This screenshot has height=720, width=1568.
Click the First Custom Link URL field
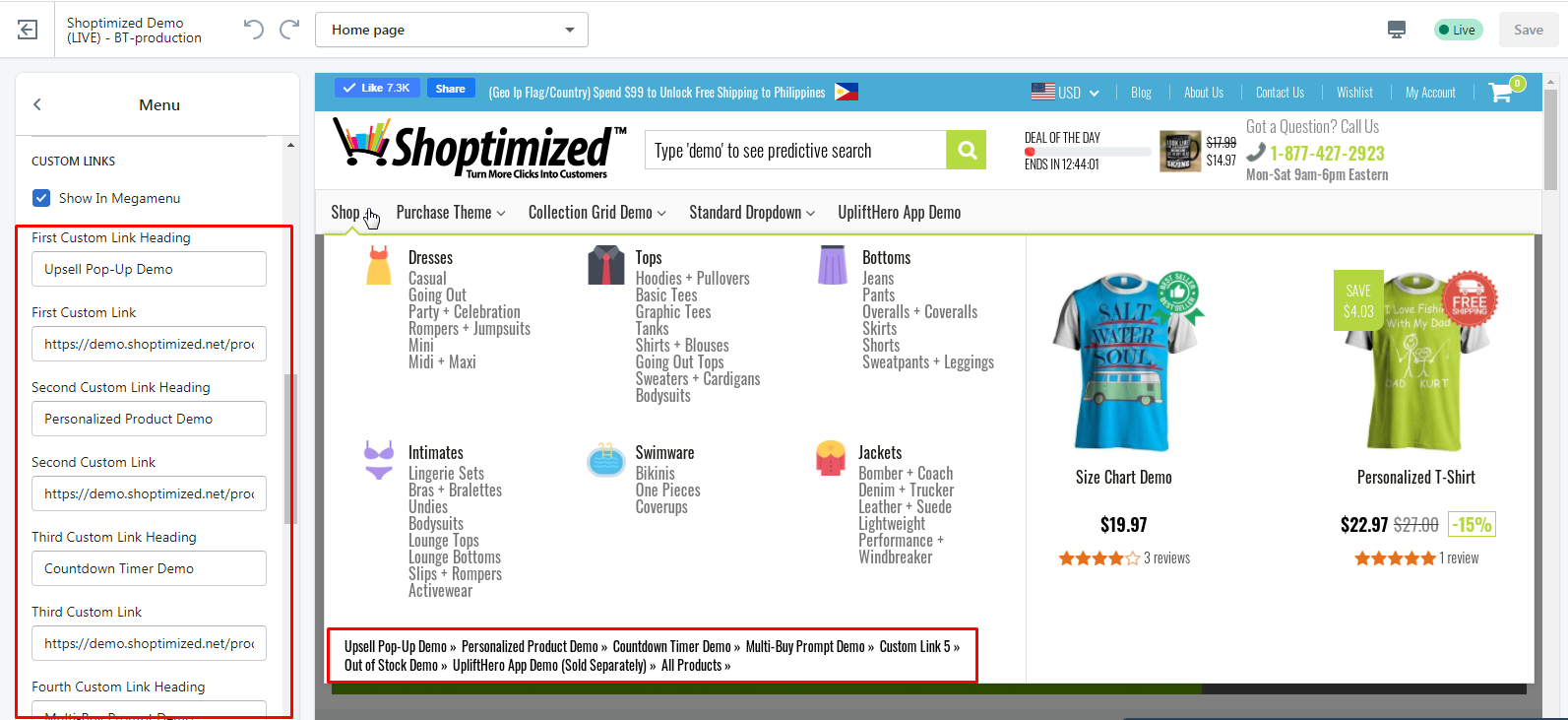tap(149, 344)
